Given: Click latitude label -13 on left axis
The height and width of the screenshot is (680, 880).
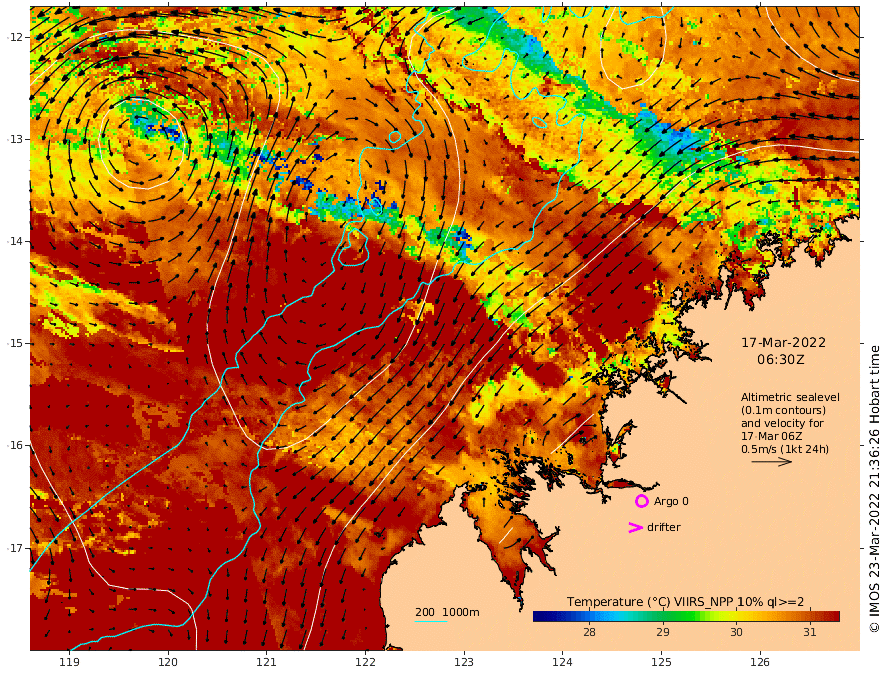Looking at the screenshot, I should point(15,139).
